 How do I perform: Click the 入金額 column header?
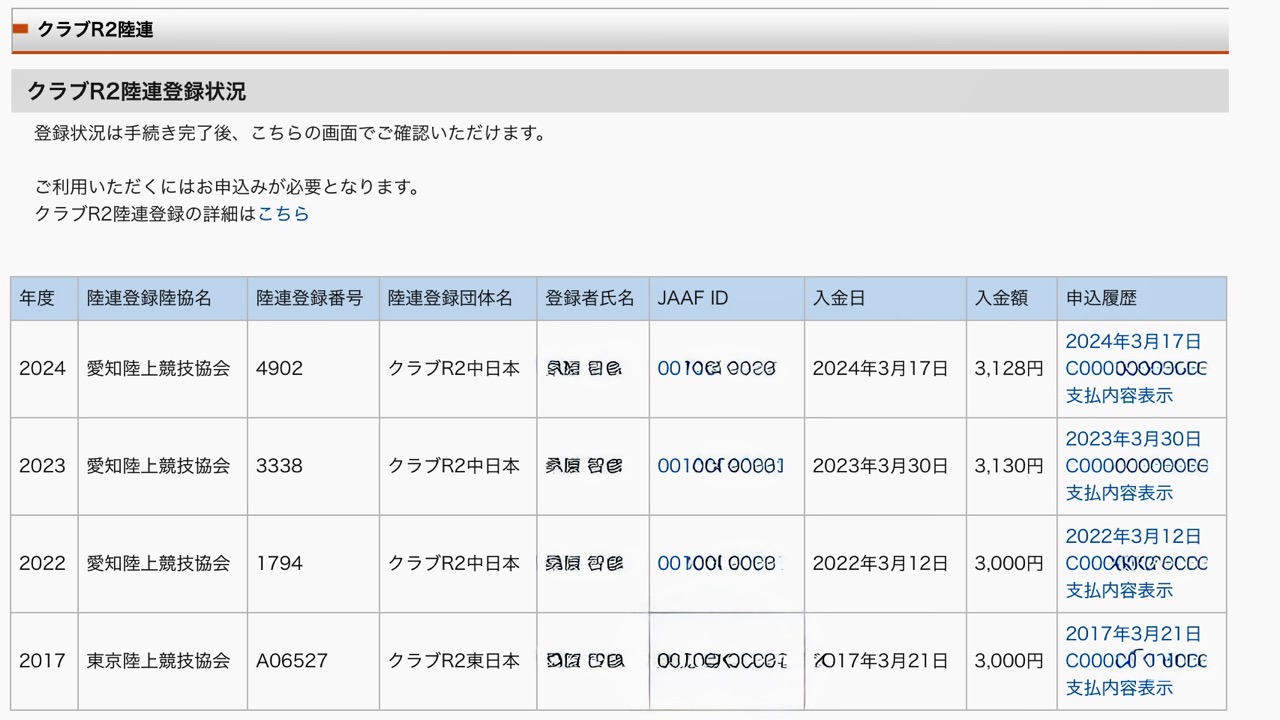coord(1001,298)
